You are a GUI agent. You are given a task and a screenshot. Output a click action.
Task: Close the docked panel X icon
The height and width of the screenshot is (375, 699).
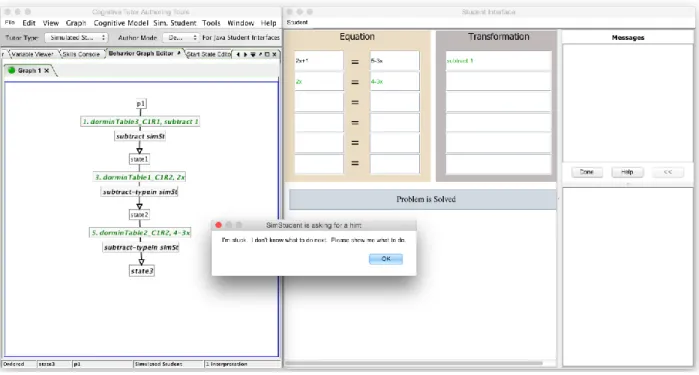click(x=274, y=54)
